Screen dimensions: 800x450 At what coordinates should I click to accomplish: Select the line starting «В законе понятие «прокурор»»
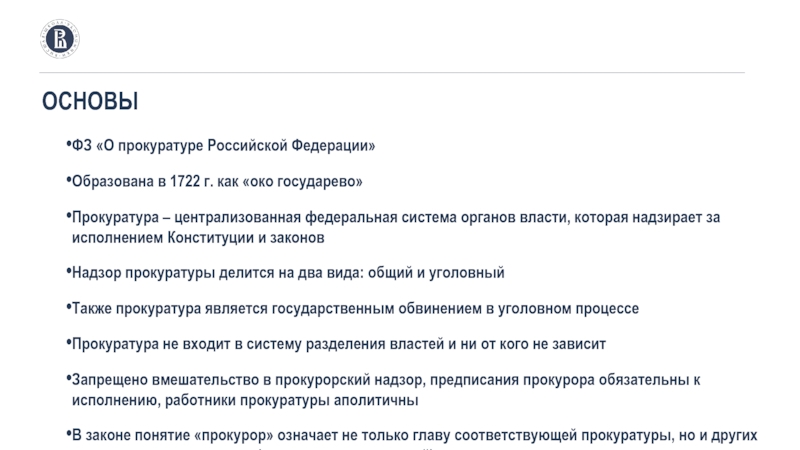(x=415, y=436)
